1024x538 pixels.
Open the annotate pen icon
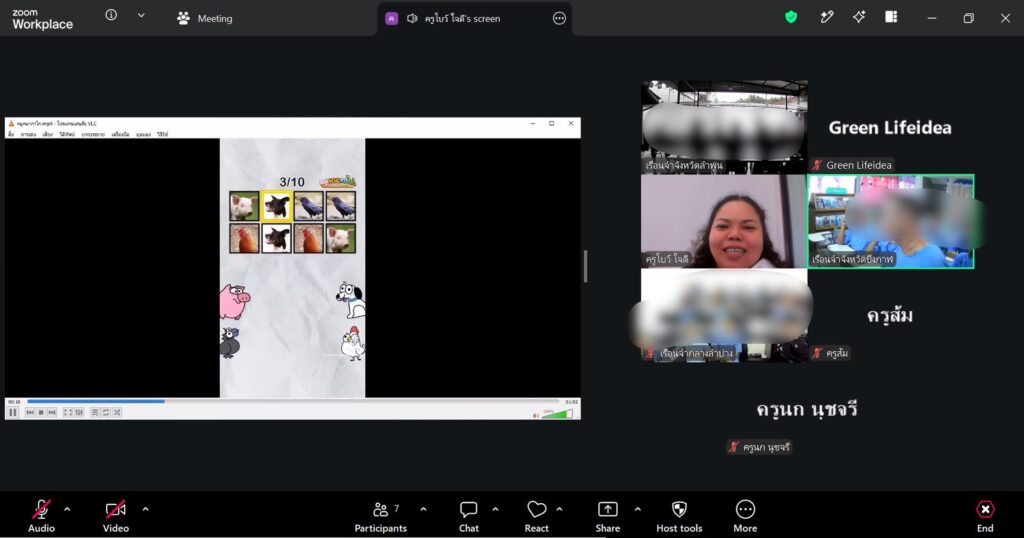pos(827,17)
